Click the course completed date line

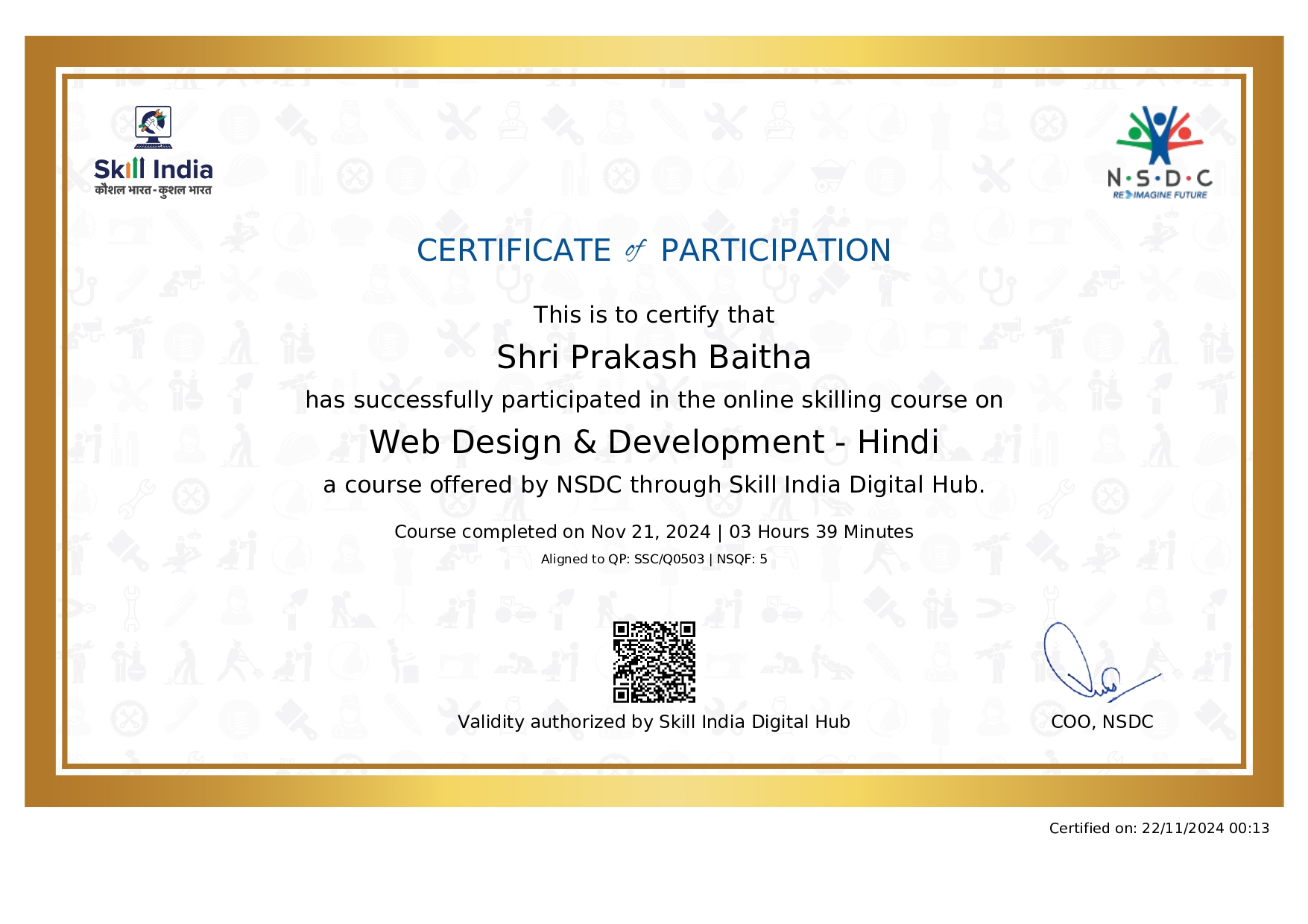654,531
